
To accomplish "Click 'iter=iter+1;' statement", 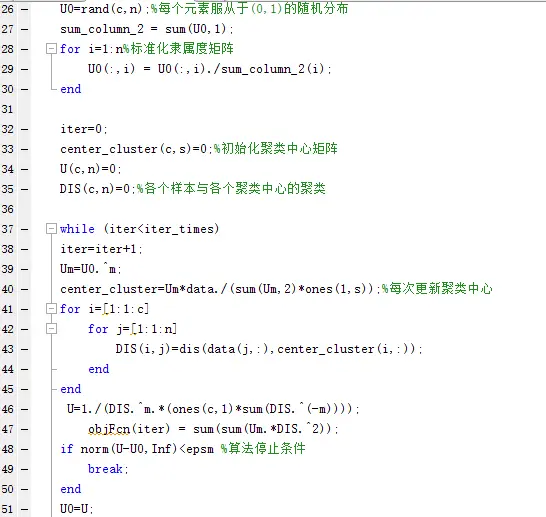I will click(101, 249).
